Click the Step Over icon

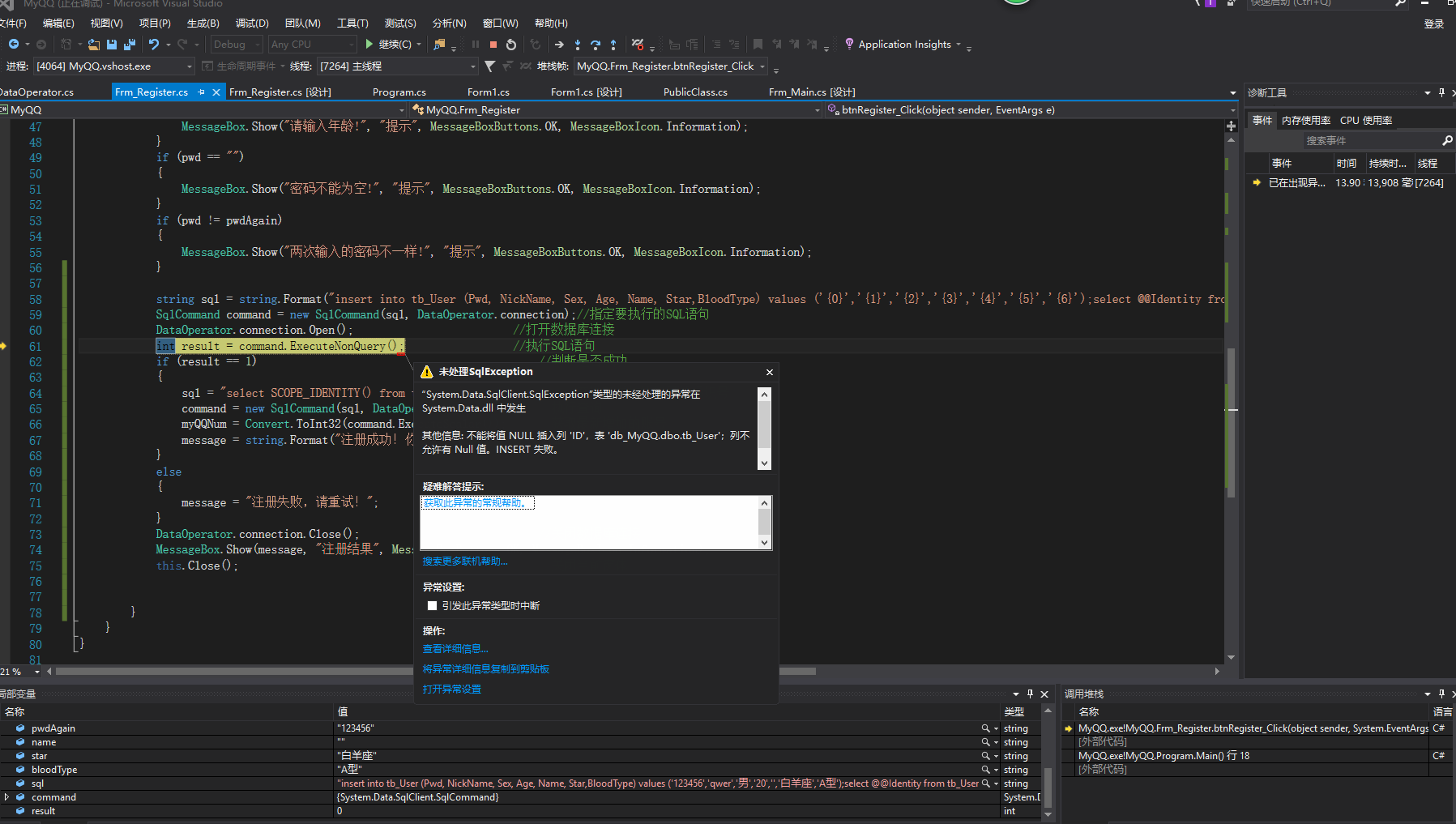tap(596, 45)
